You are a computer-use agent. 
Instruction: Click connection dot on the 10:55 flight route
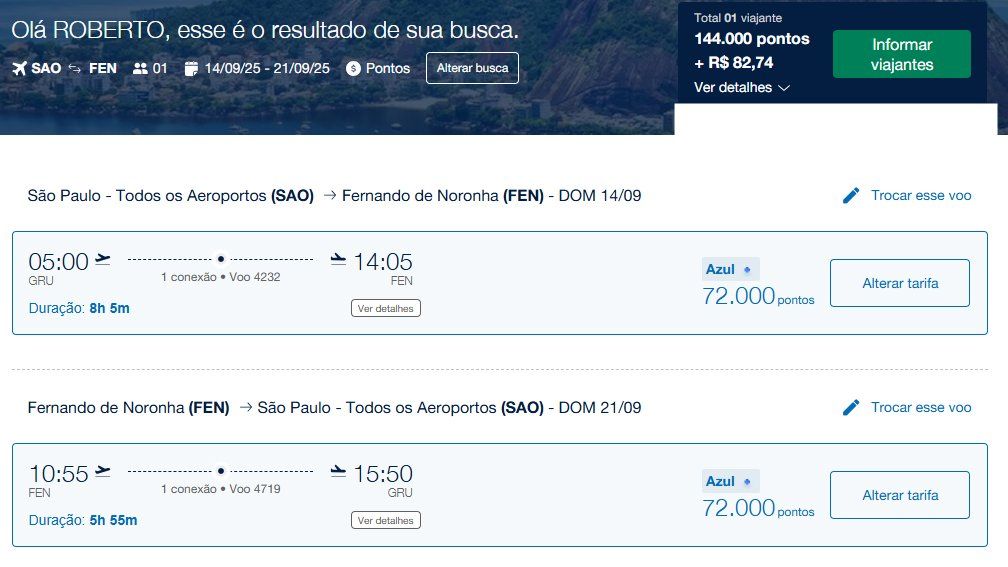221,471
